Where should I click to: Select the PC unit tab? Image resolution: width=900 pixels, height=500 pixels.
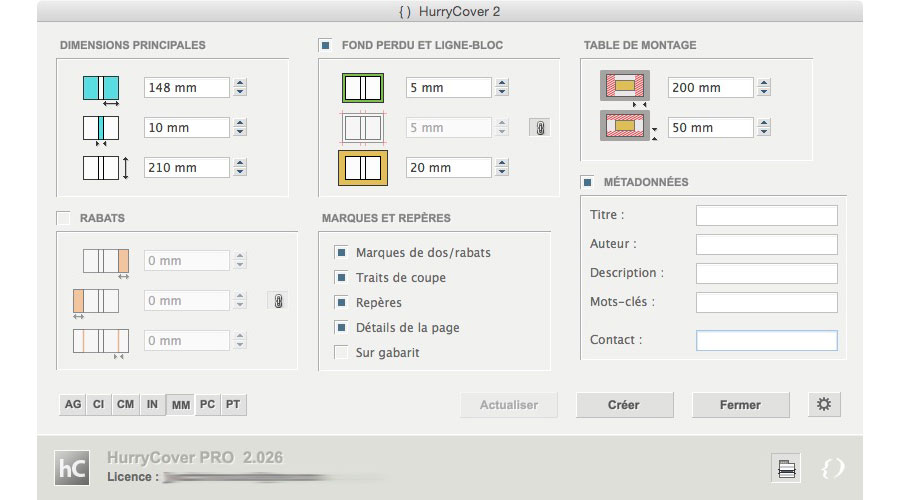(x=207, y=404)
